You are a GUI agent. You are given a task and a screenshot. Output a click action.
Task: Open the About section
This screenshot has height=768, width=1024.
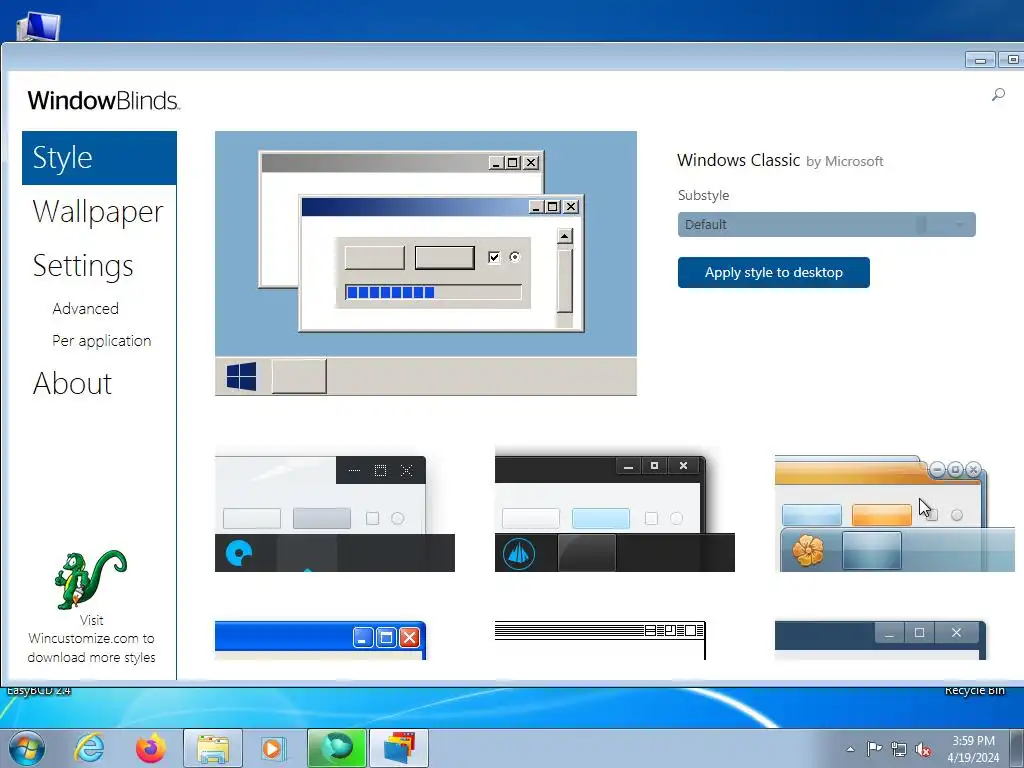coord(72,383)
